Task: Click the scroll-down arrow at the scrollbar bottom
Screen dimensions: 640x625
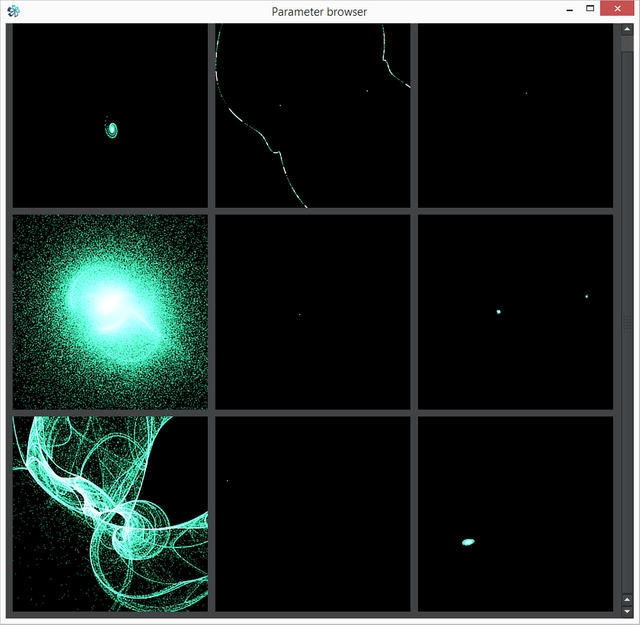Action: [x=627, y=611]
